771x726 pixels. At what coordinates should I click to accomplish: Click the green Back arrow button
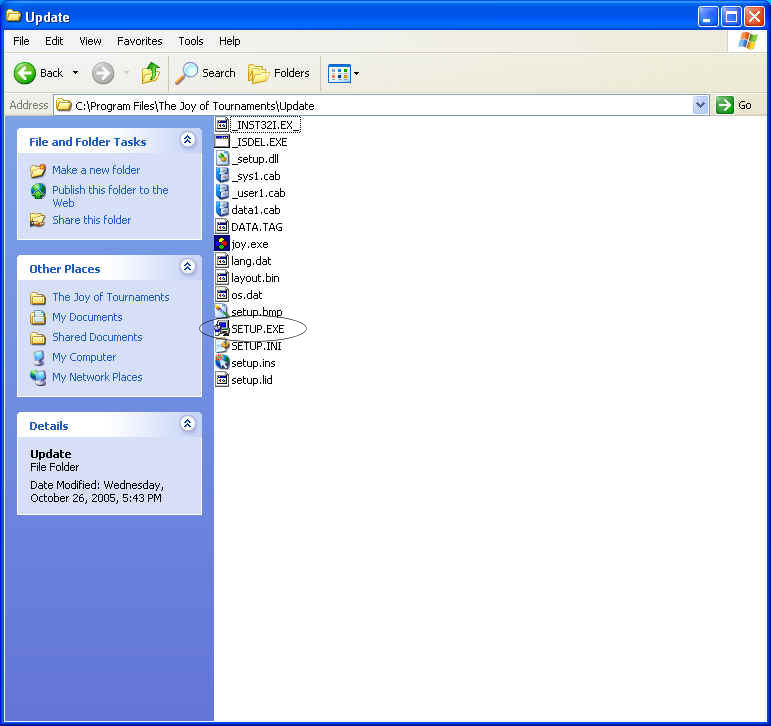click(26, 73)
